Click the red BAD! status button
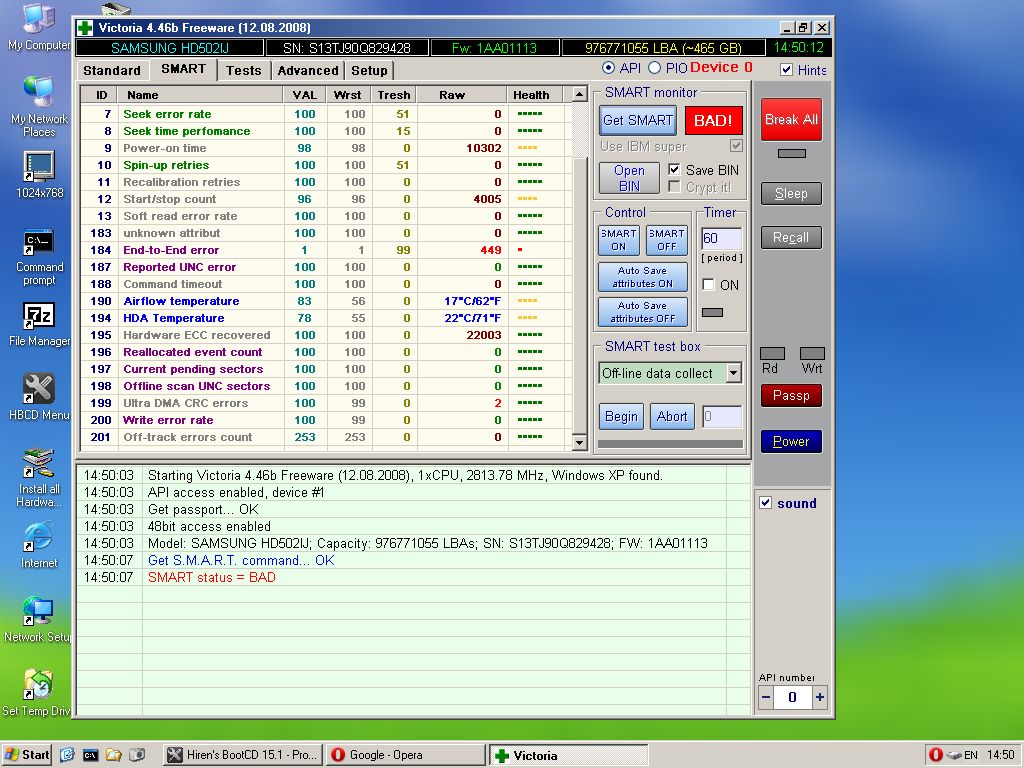The image size is (1024, 768). (x=713, y=120)
